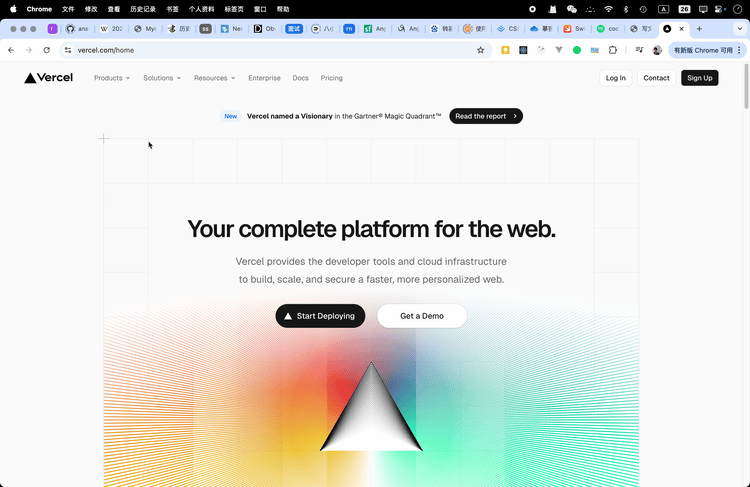This screenshot has height=487, width=750.
Task: Open the Enterprise nav link
Action: (265, 78)
